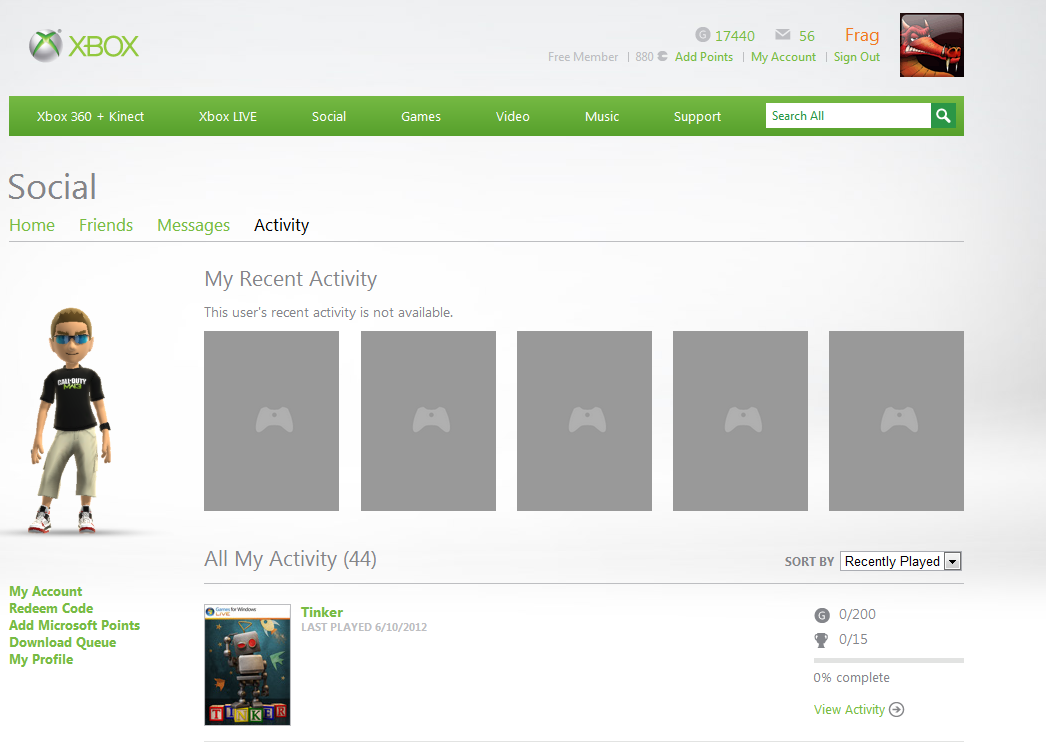Open the Video menu
1046x750 pixels.
(x=512, y=116)
